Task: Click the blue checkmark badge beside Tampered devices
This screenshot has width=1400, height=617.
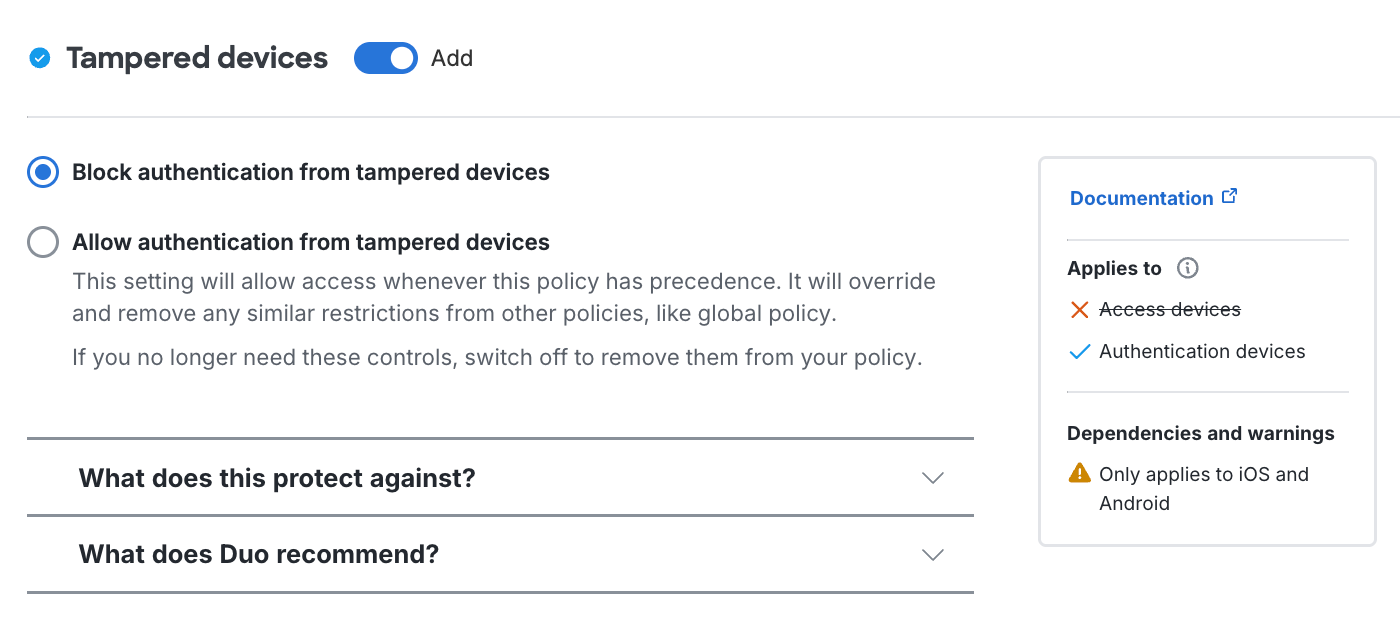Action: tap(39, 58)
